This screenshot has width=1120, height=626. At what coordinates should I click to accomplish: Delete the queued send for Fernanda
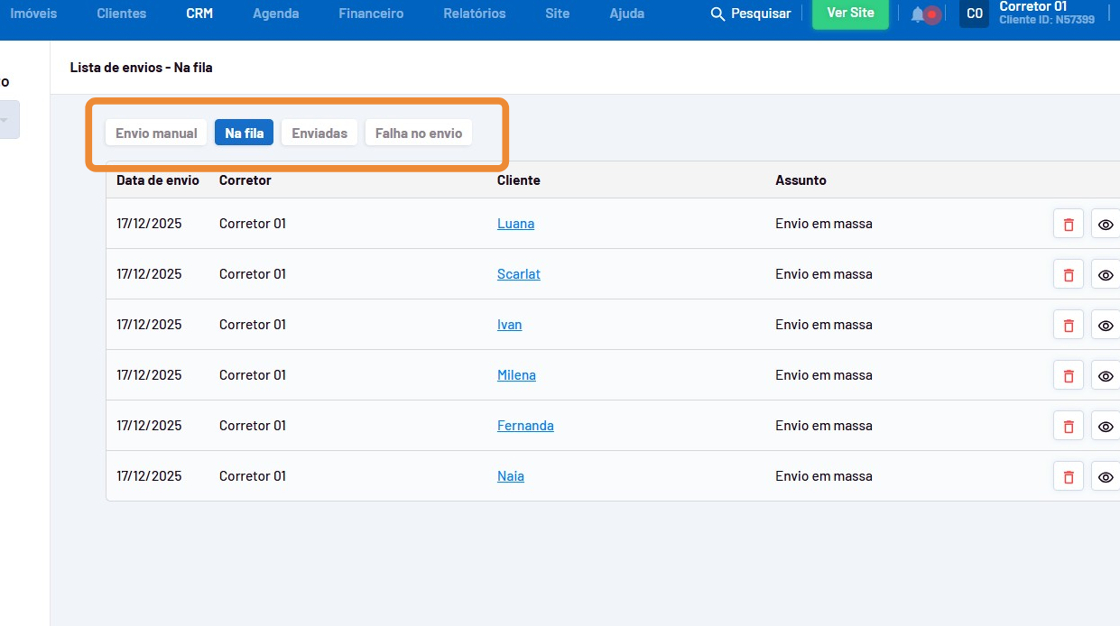(1068, 426)
